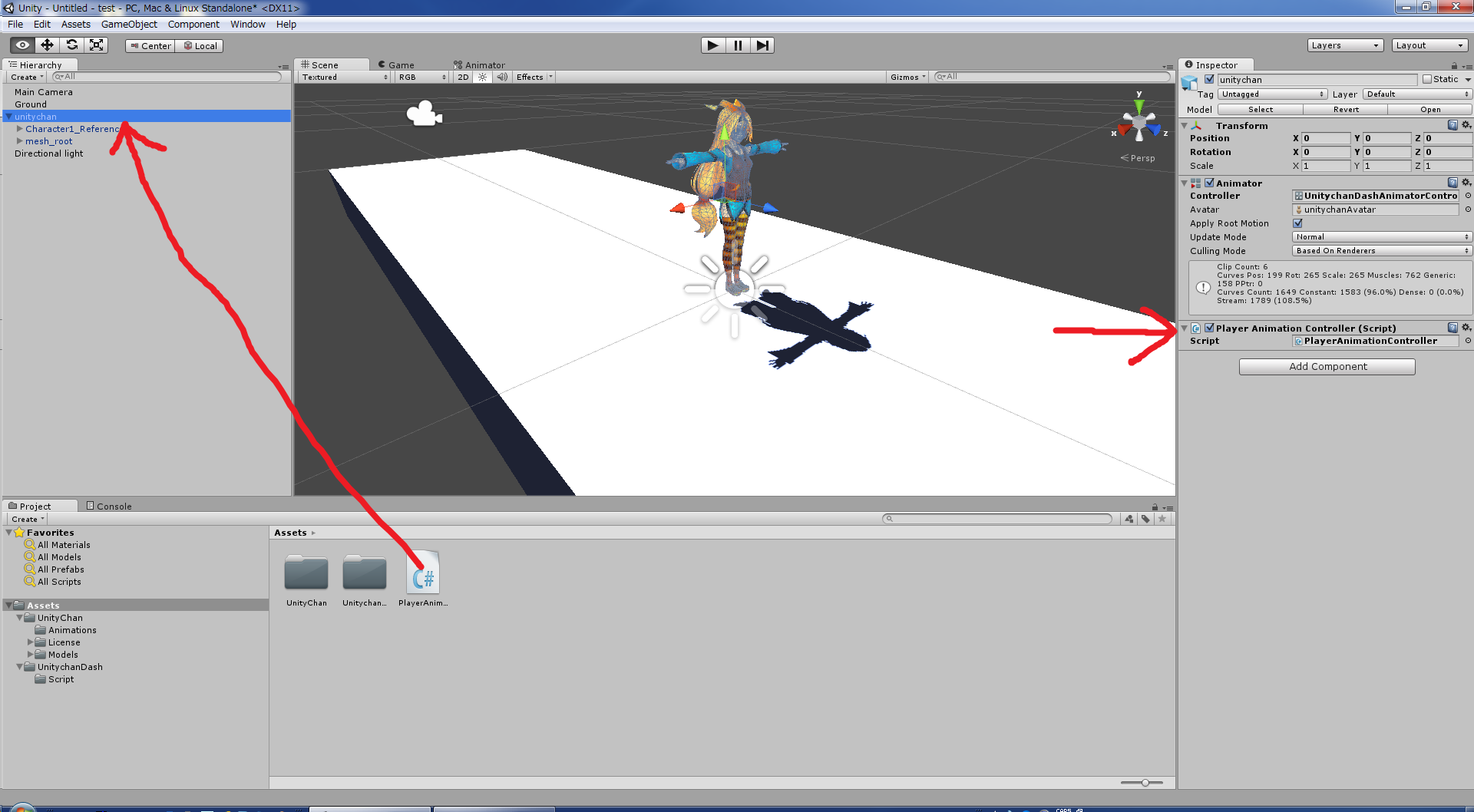The height and width of the screenshot is (812, 1474).
Task: Click the Hierarchy search field
Action: [166, 77]
